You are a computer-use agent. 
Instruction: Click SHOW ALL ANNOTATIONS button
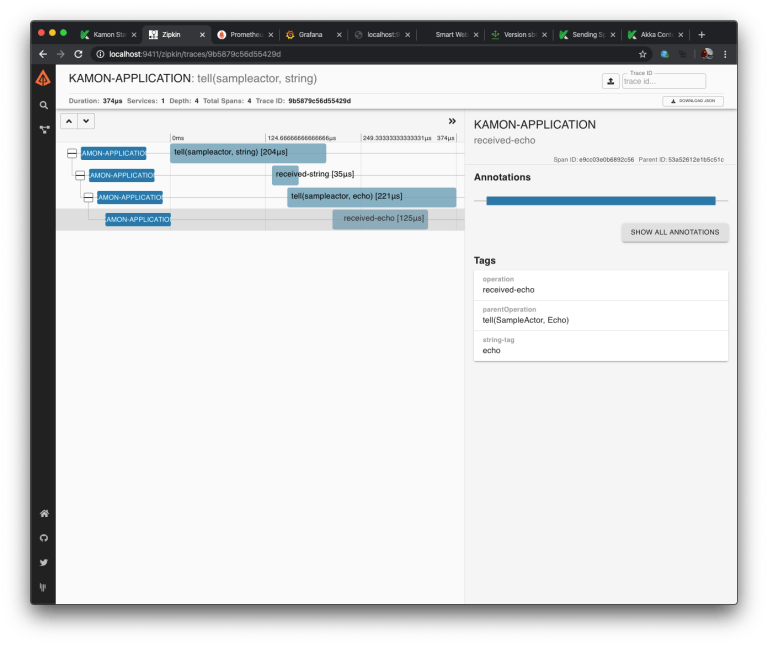(x=675, y=232)
